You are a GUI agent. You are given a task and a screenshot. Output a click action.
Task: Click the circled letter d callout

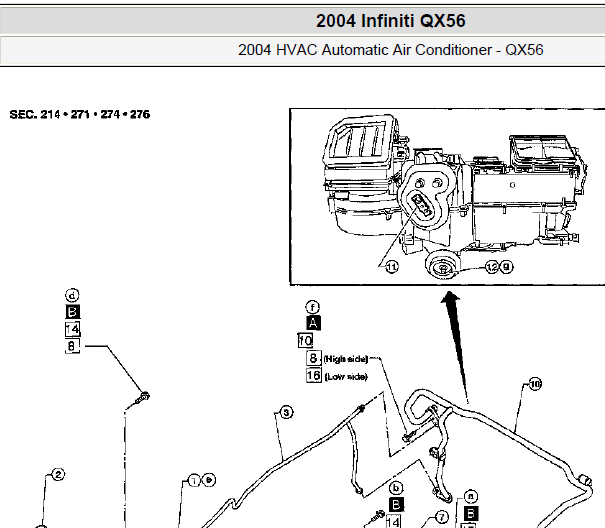tap(72, 296)
